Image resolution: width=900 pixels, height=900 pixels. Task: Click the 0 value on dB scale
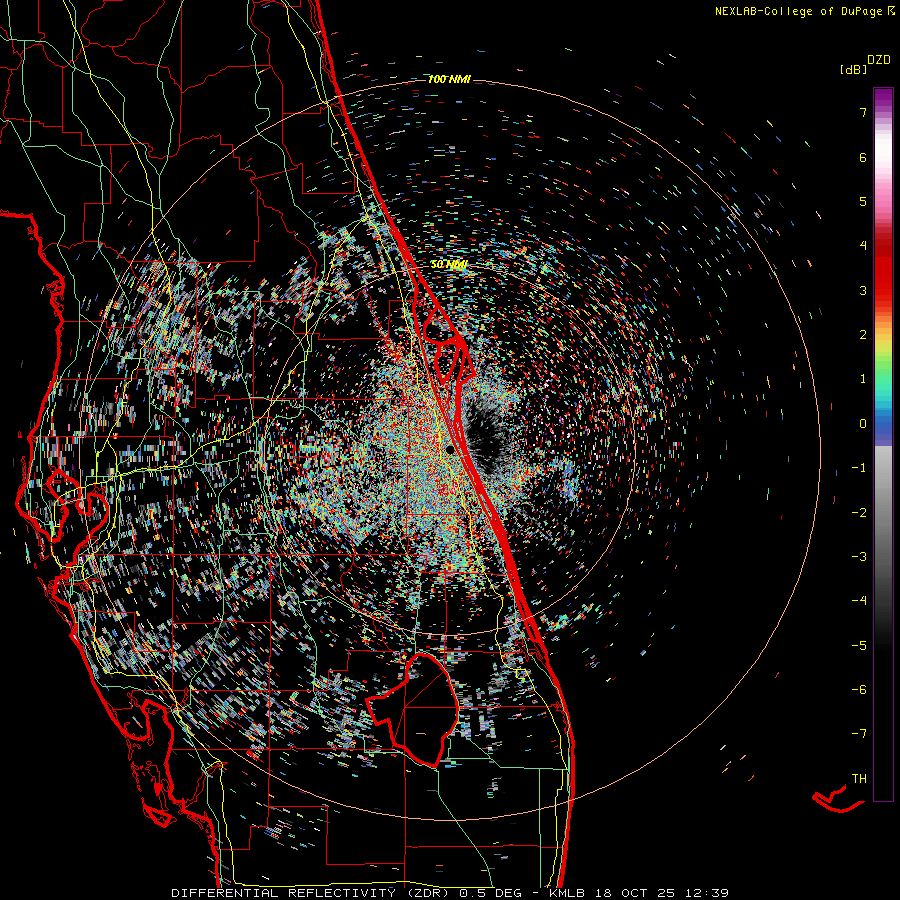coord(863,424)
